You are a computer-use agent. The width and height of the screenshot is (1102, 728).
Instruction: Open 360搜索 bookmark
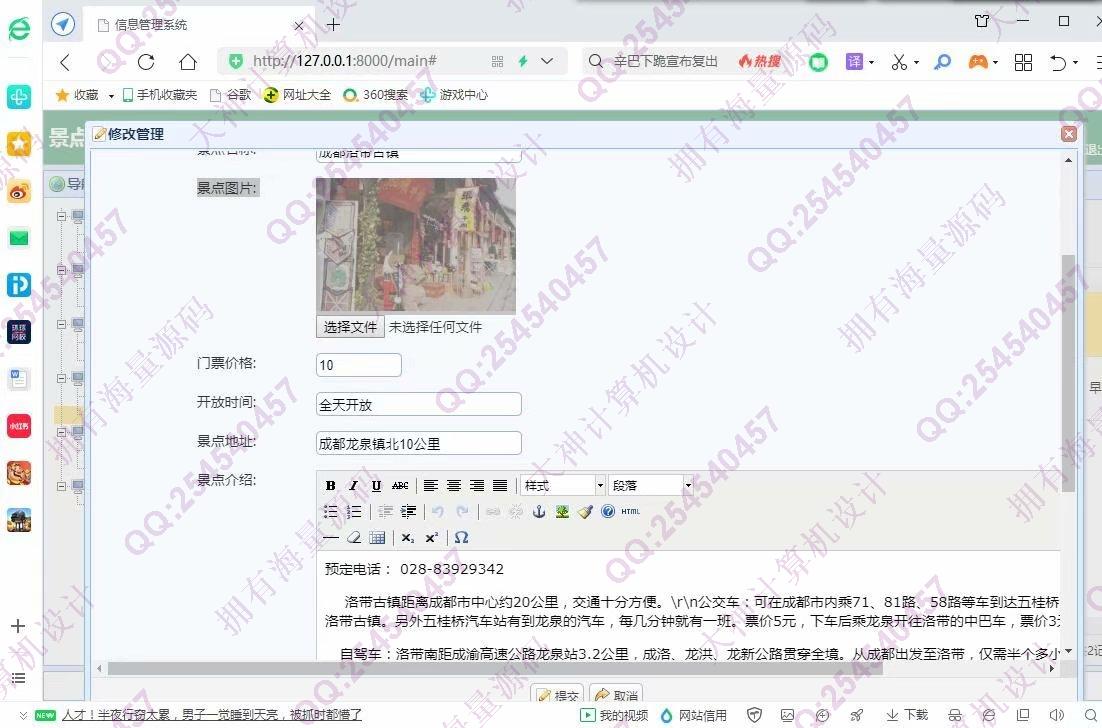pos(375,95)
